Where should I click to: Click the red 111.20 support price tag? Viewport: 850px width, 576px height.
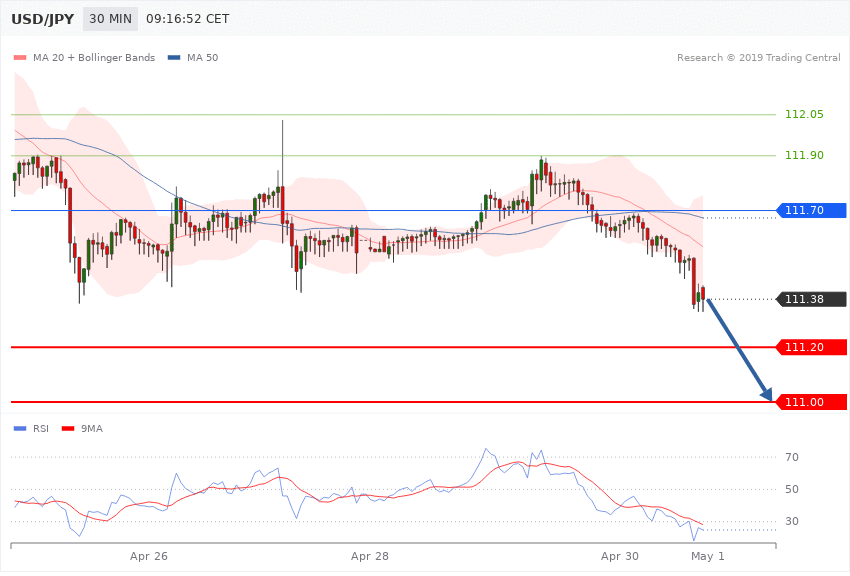(x=811, y=347)
